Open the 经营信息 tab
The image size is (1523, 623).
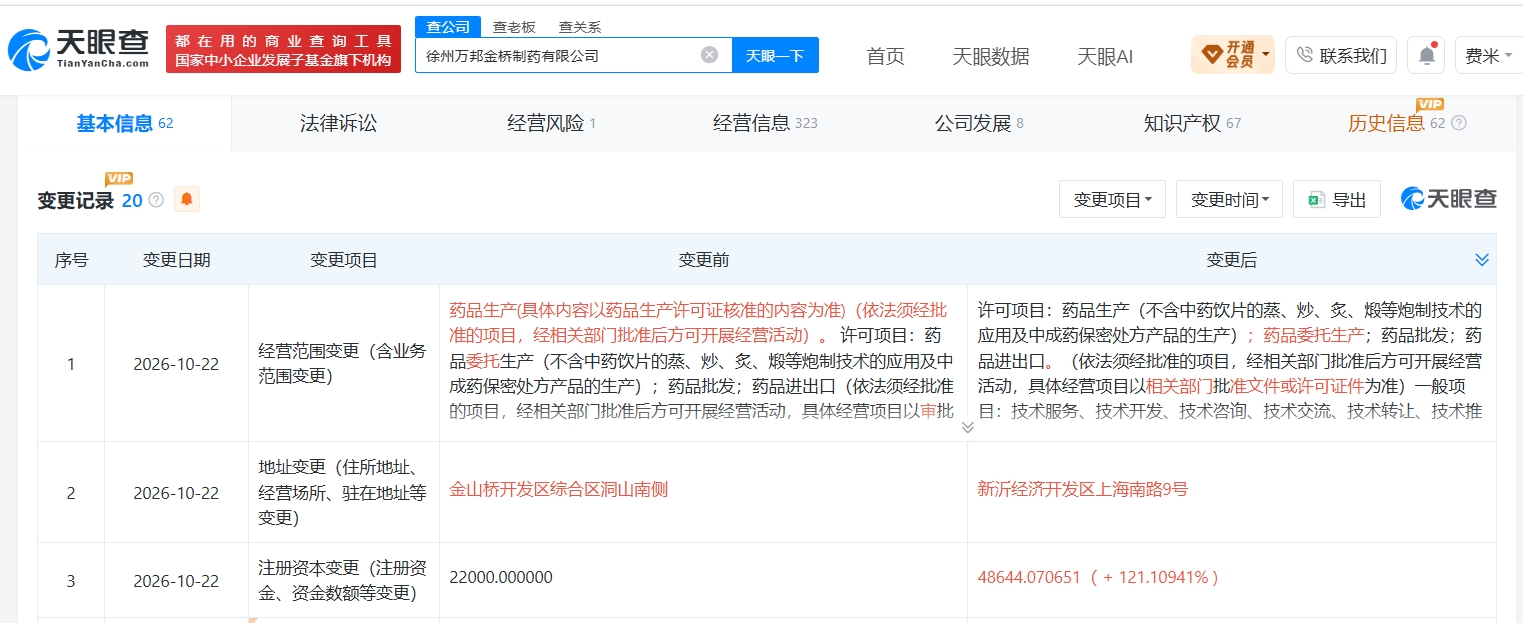[765, 124]
